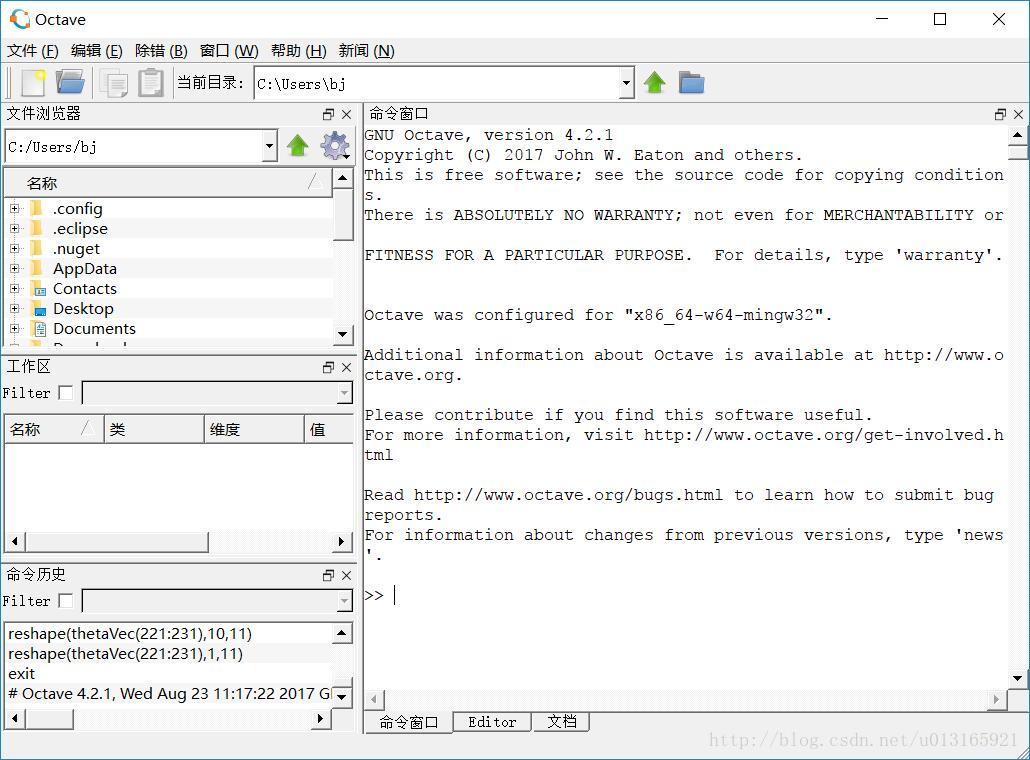The height and width of the screenshot is (760, 1030).
Task: Switch to the Editor tab
Action: click(492, 722)
